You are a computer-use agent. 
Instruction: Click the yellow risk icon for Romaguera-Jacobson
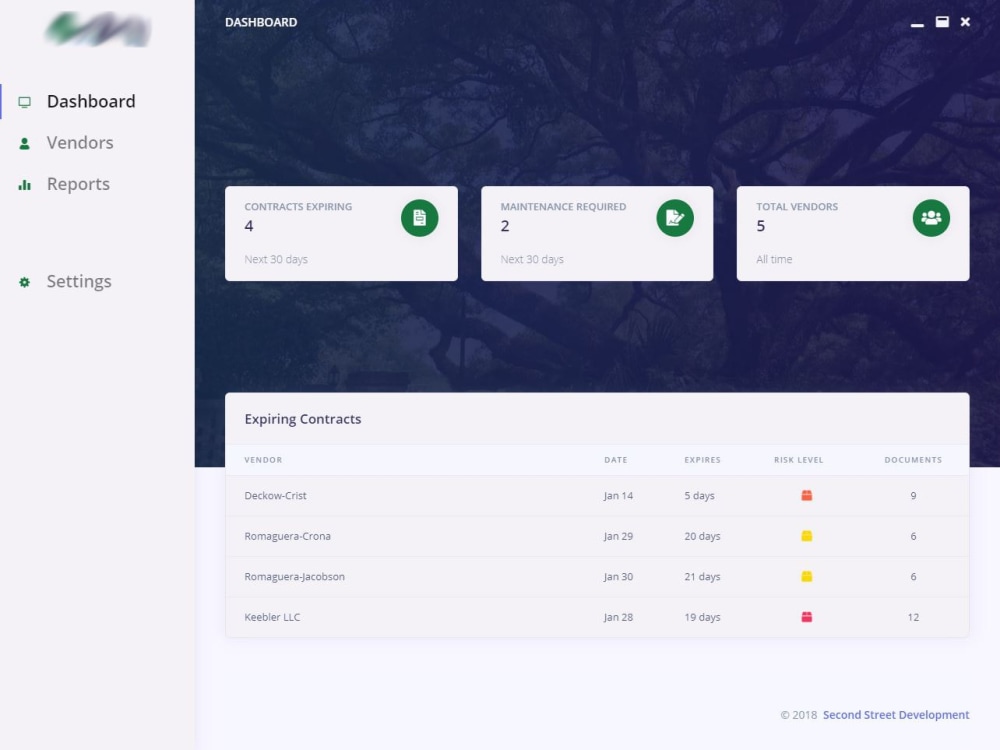806,576
